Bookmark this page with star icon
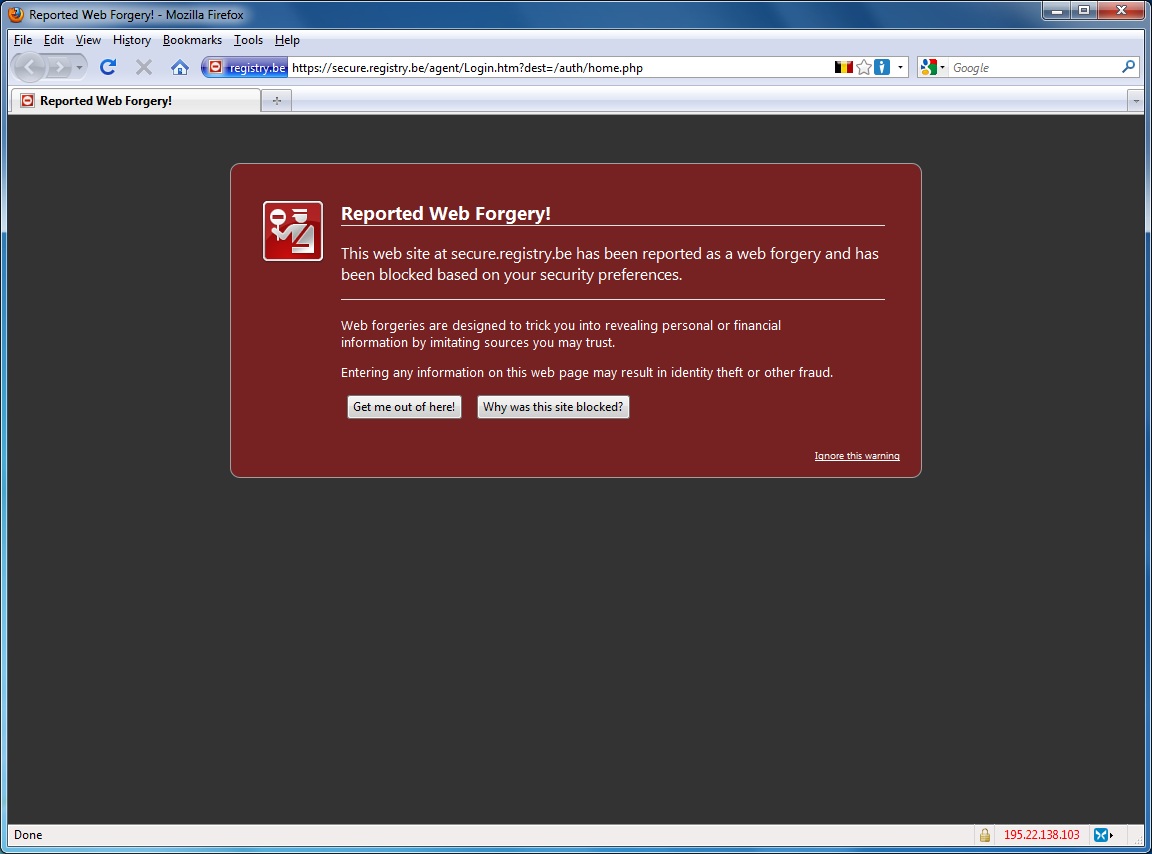The width and height of the screenshot is (1152, 854). tap(864, 67)
